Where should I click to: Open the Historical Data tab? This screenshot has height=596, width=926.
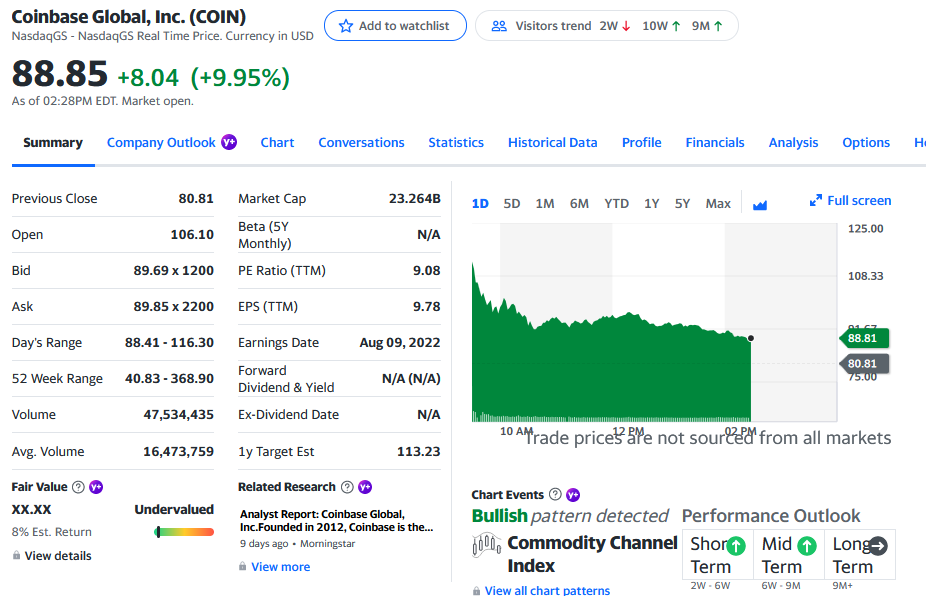click(x=553, y=142)
